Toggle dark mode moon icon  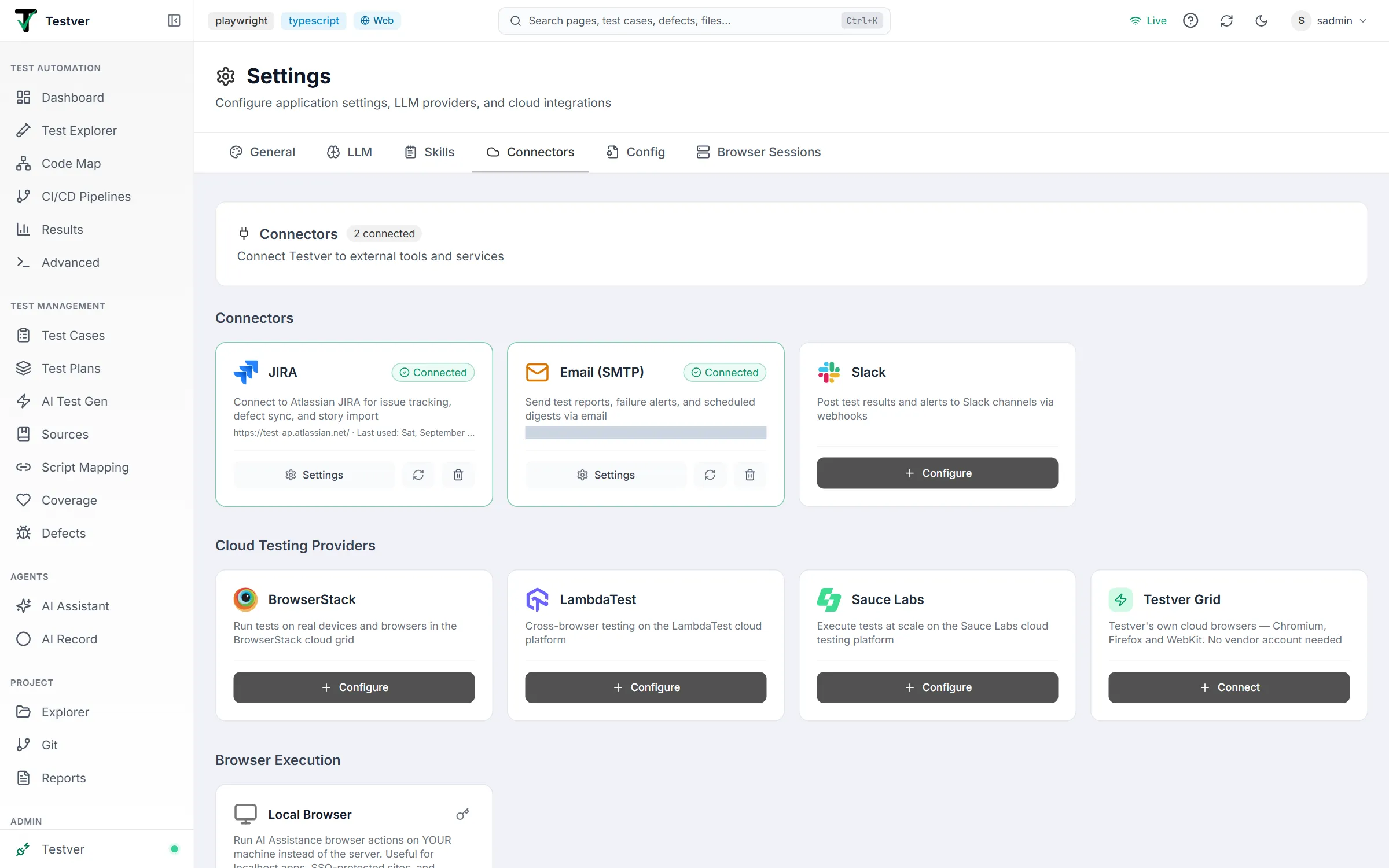coord(1262,21)
